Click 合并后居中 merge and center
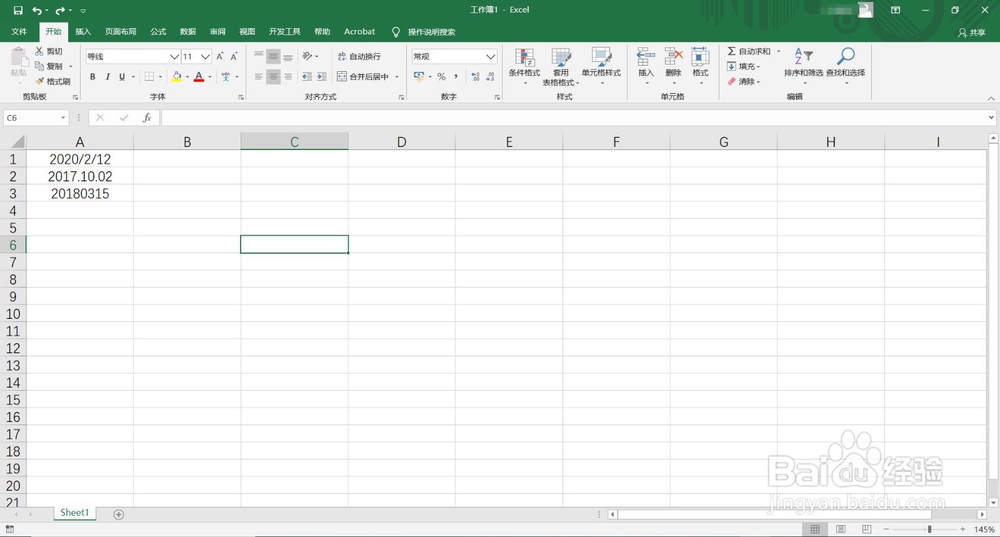Viewport: 1000px width, 537px height. pos(363,77)
